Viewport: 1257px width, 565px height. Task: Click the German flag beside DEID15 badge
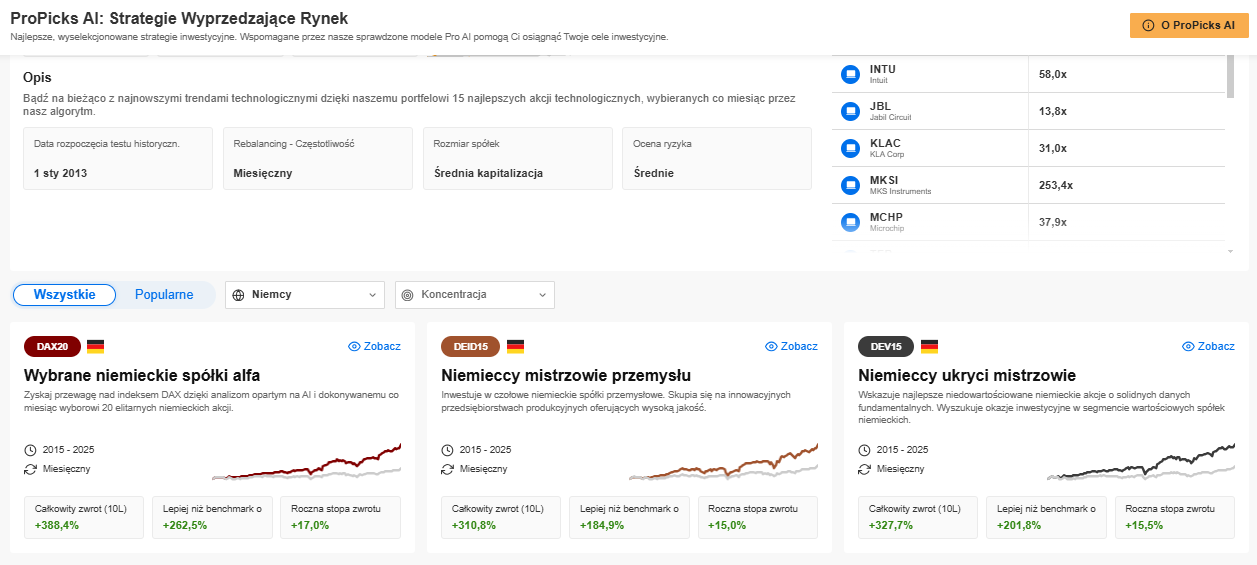pyautogui.click(x=513, y=347)
